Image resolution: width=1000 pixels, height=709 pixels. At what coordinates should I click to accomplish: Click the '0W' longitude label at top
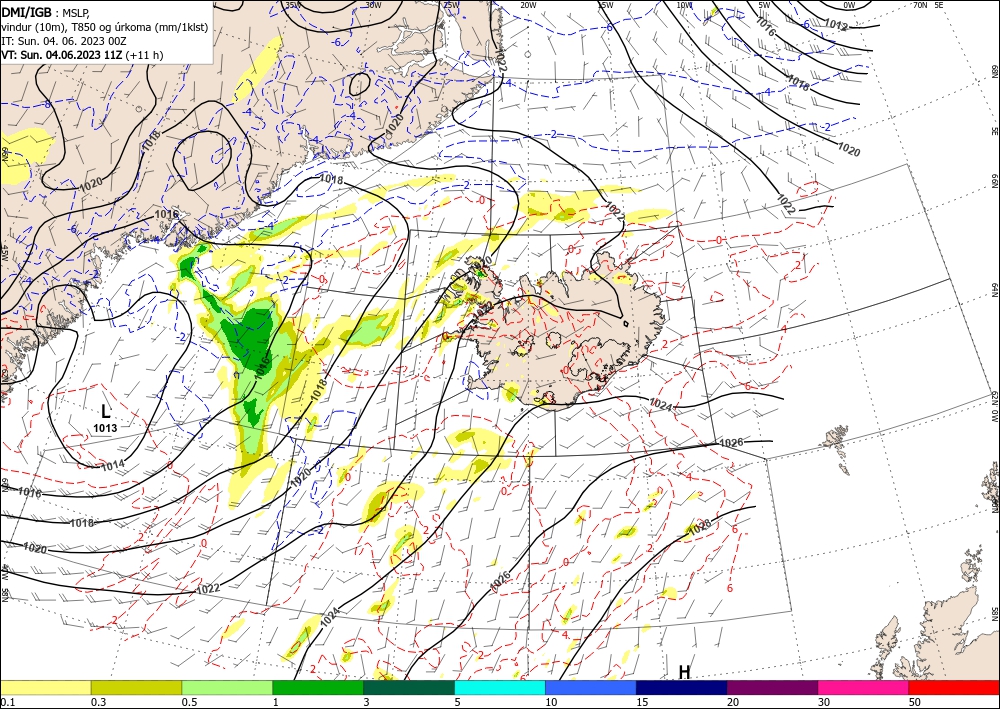[x=849, y=5]
